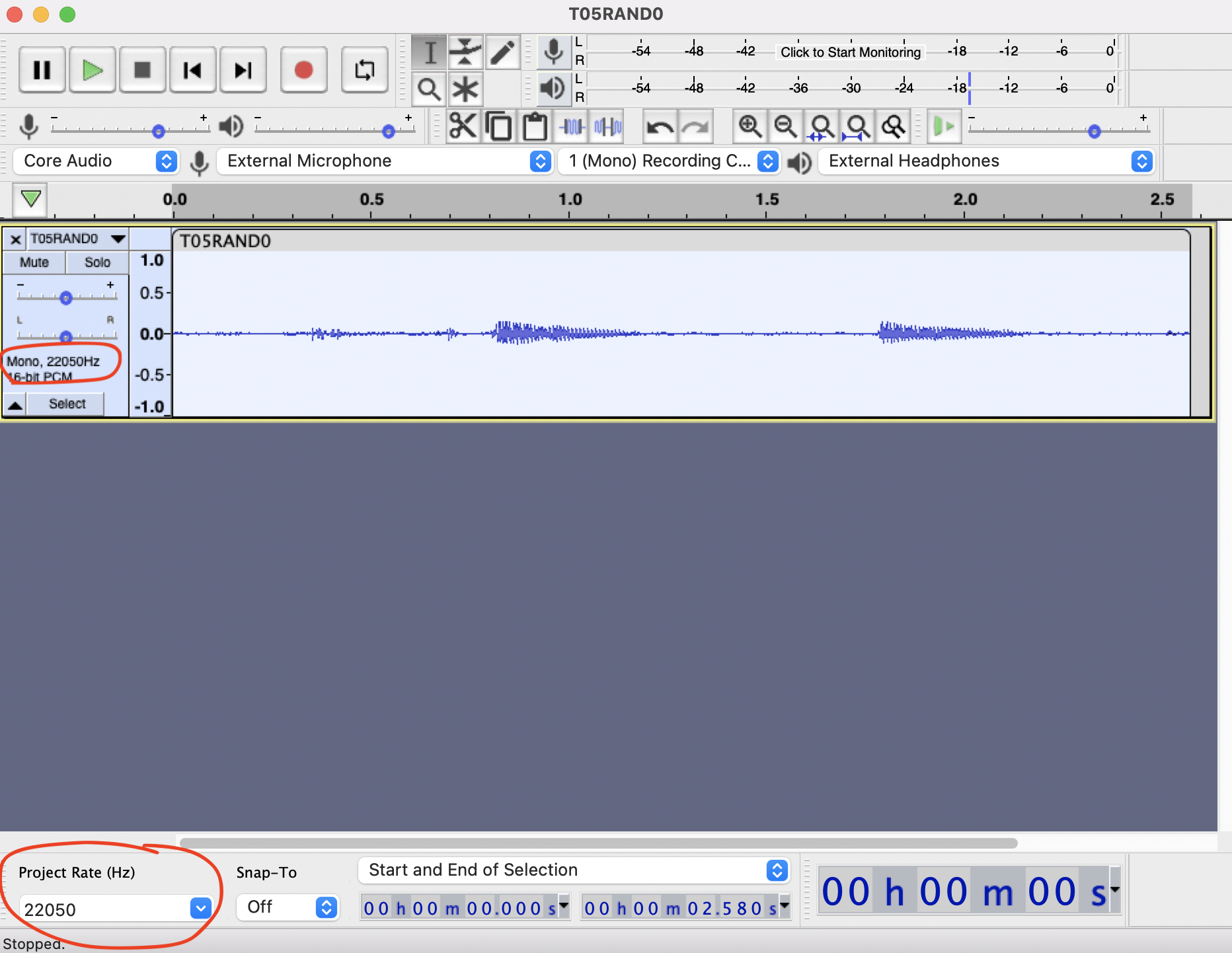This screenshot has width=1232, height=953.
Task: Cut the selection with the scissors icon
Action: tap(463, 126)
